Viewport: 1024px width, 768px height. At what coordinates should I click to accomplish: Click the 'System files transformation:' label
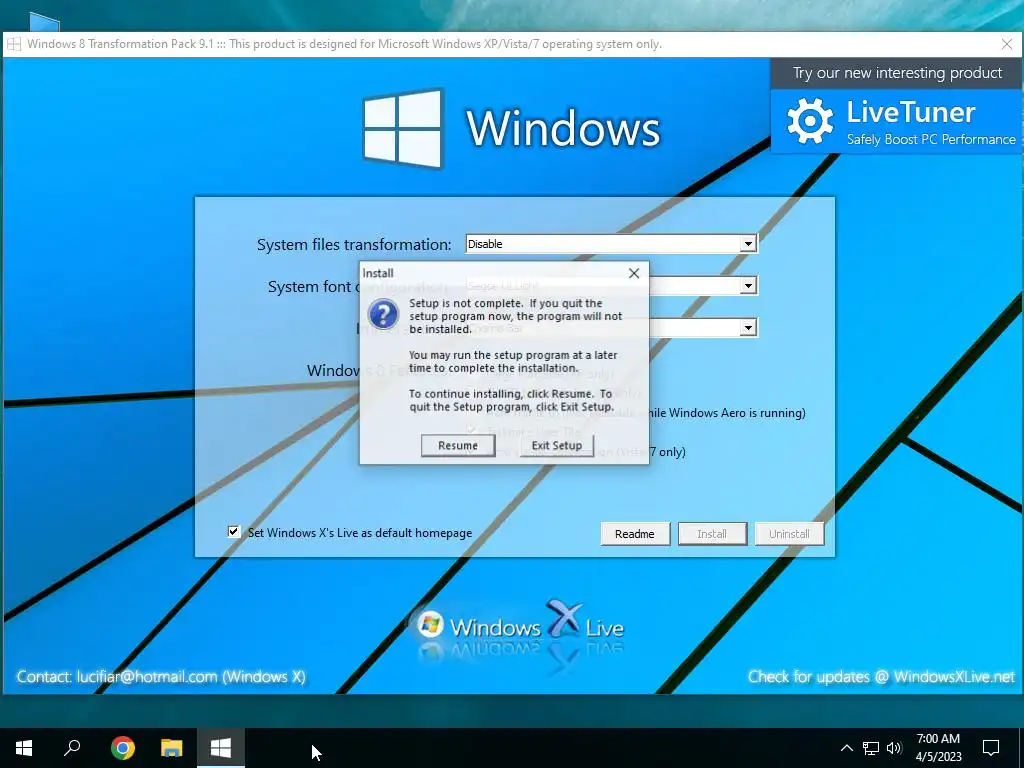[x=354, y=244]
